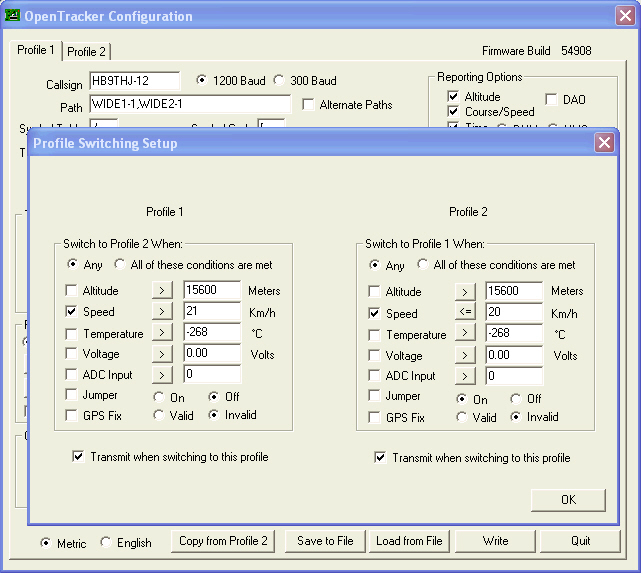Toggle Profile 2 Altitude comparison operator button
641x573 pixels.
(x=465, y=292)
